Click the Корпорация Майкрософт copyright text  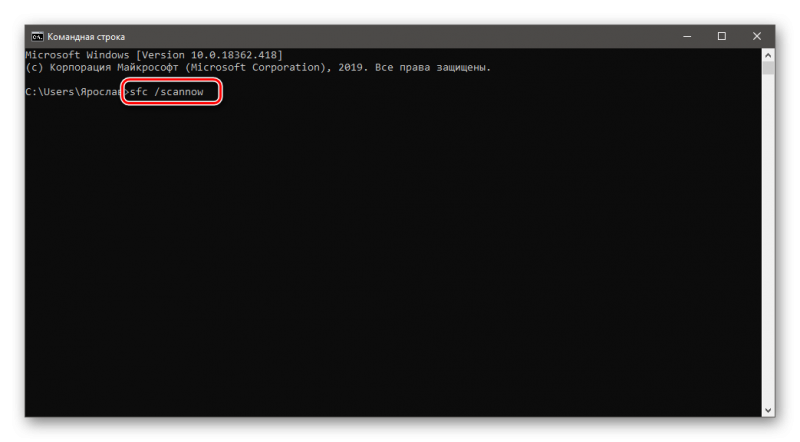pyautogui.click(x=114, y=67)
